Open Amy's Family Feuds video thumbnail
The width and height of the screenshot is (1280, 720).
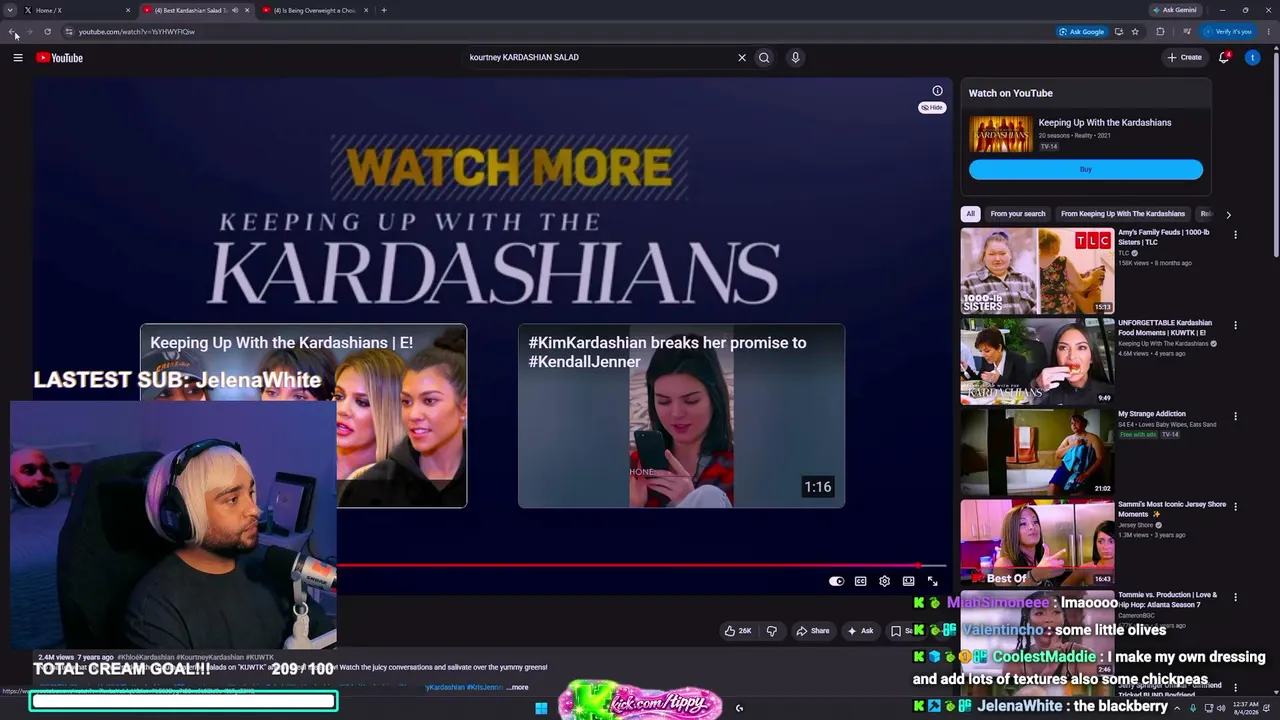[x=1037, y=271]
